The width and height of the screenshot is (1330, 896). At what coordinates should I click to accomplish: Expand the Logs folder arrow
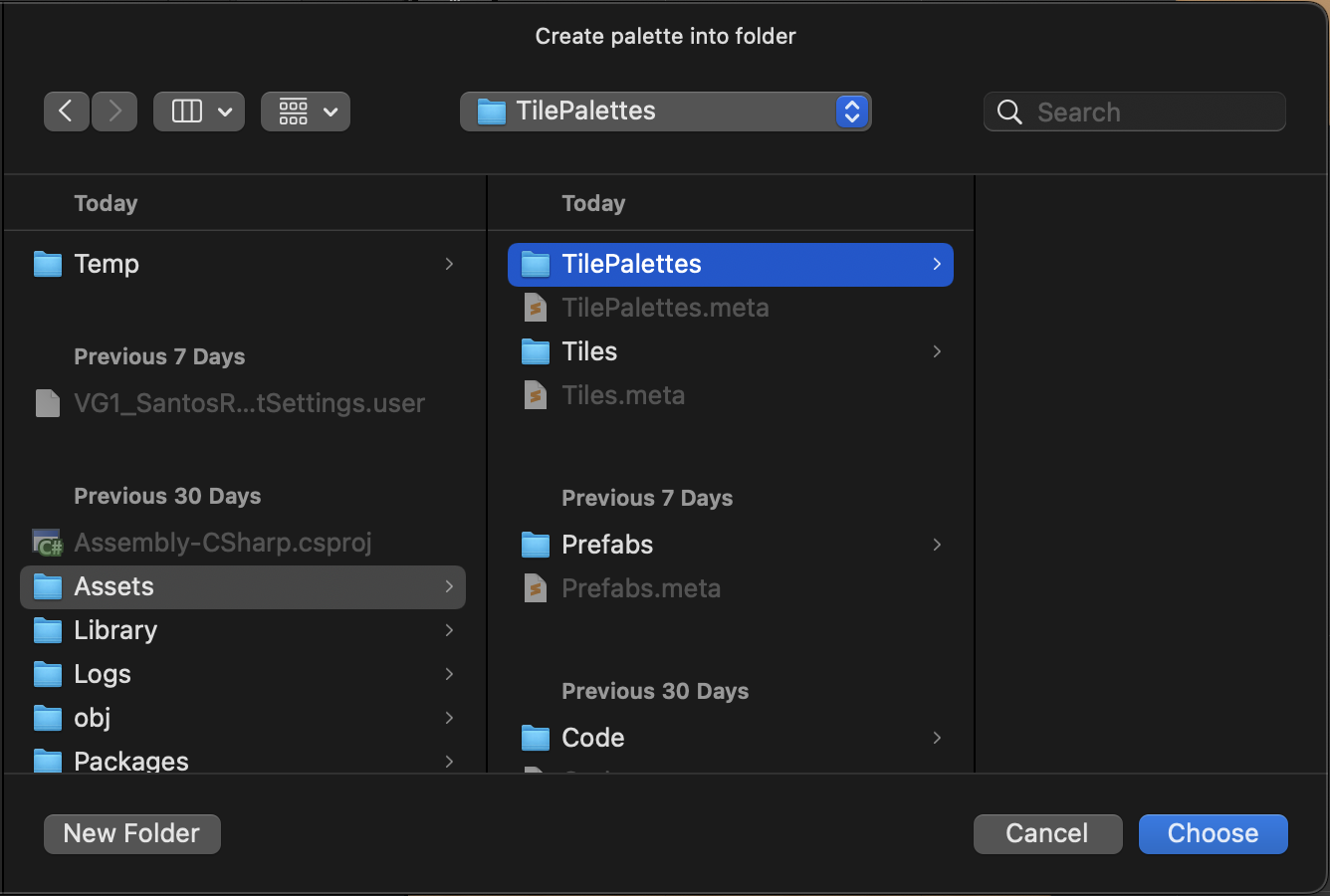pyautogui.click(x=449, y=674)
